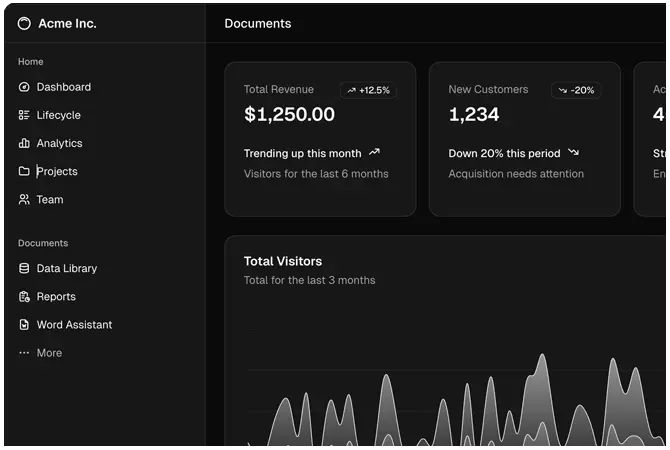
Task: Click the Total Revenue card amount
Action: (289, 114)
